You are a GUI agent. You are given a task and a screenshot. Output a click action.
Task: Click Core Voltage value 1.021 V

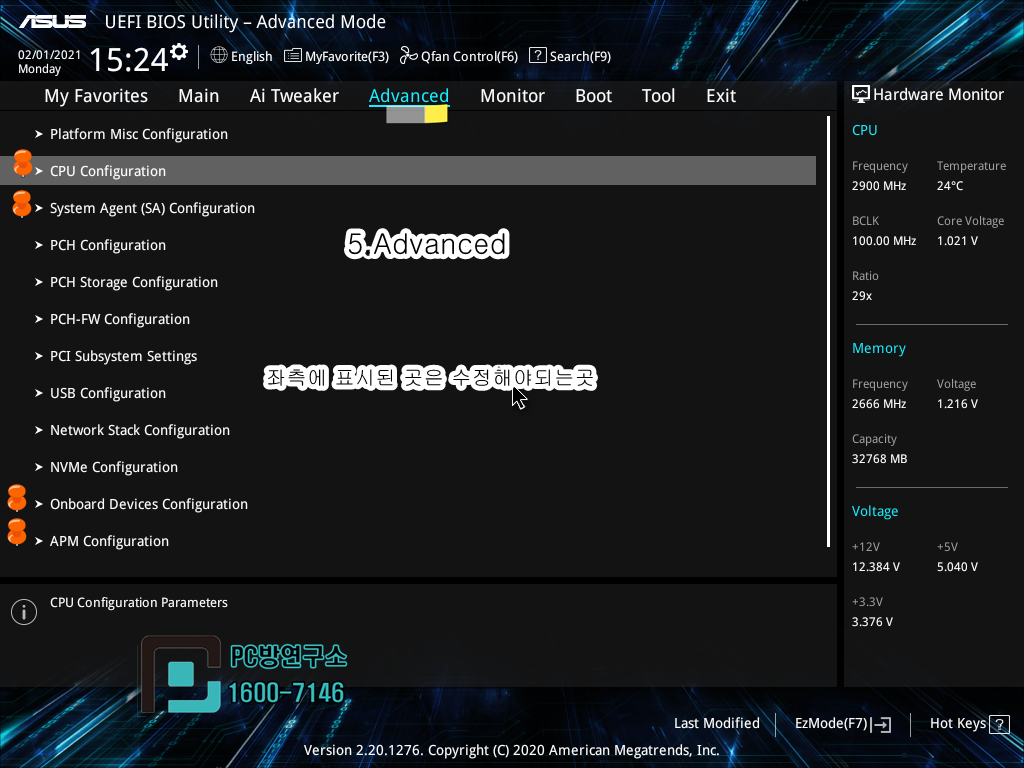tap(957, 241)
